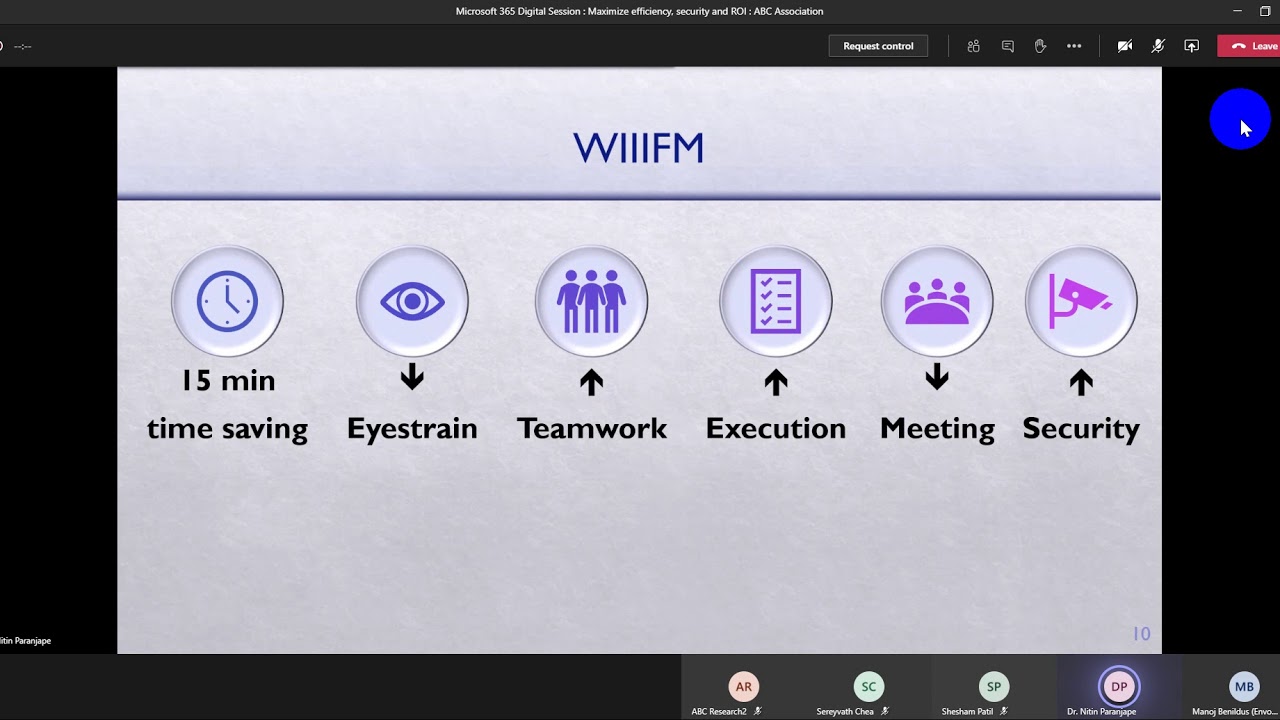The height and width of the screenshot is (720, 1280).
Task: Select ABC Research2 participant avatar
Action: [743, 687]
